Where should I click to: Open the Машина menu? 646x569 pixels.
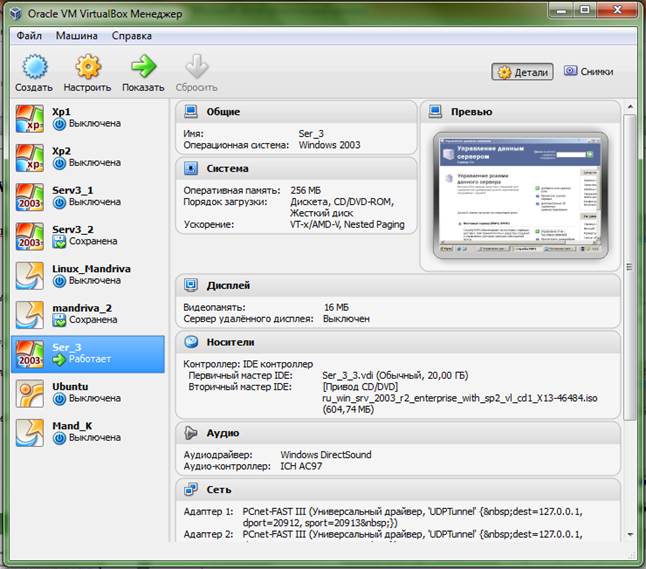point(77,36)
